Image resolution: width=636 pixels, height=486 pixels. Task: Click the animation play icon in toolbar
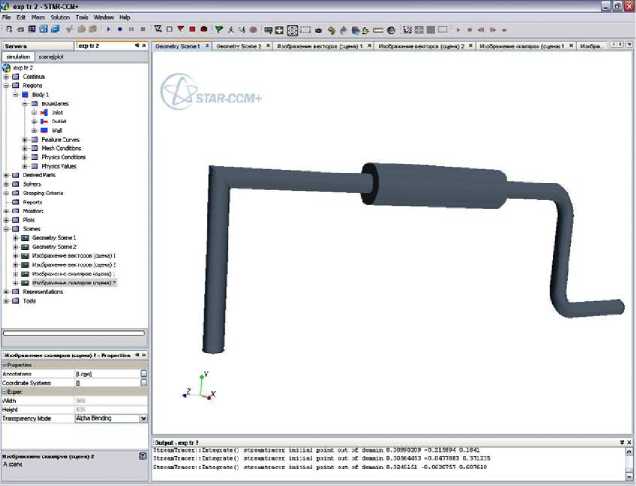click(x=458, y=30)
